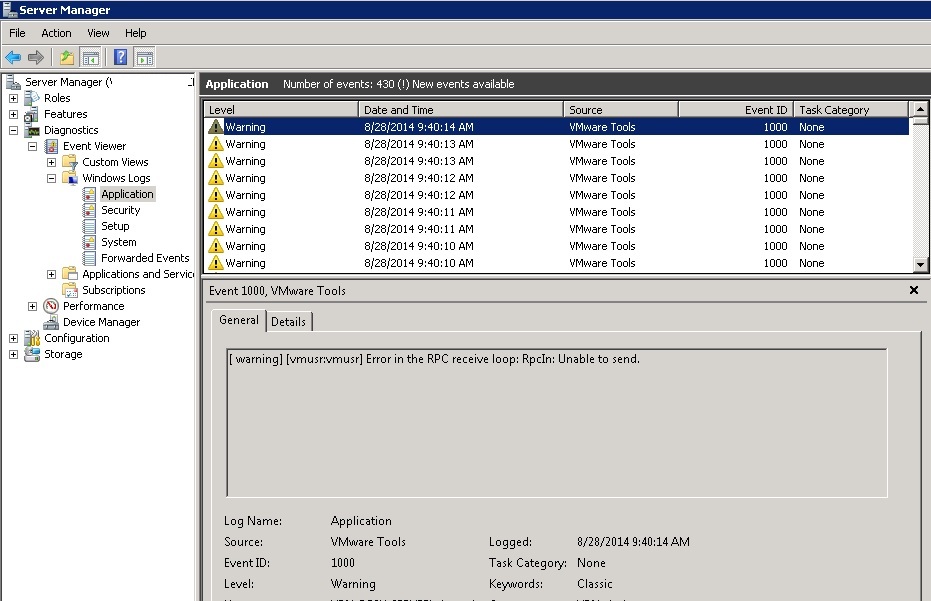Click the Diagnostics icon in tree
The image size is (931, 601).
(31, 130)
